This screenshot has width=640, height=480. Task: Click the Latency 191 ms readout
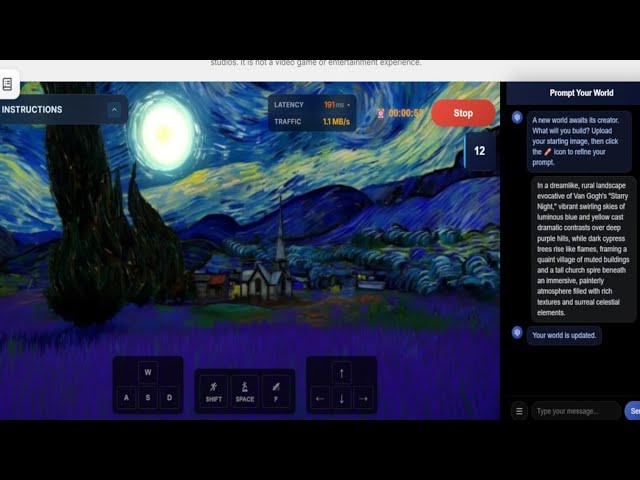point(312,105)
